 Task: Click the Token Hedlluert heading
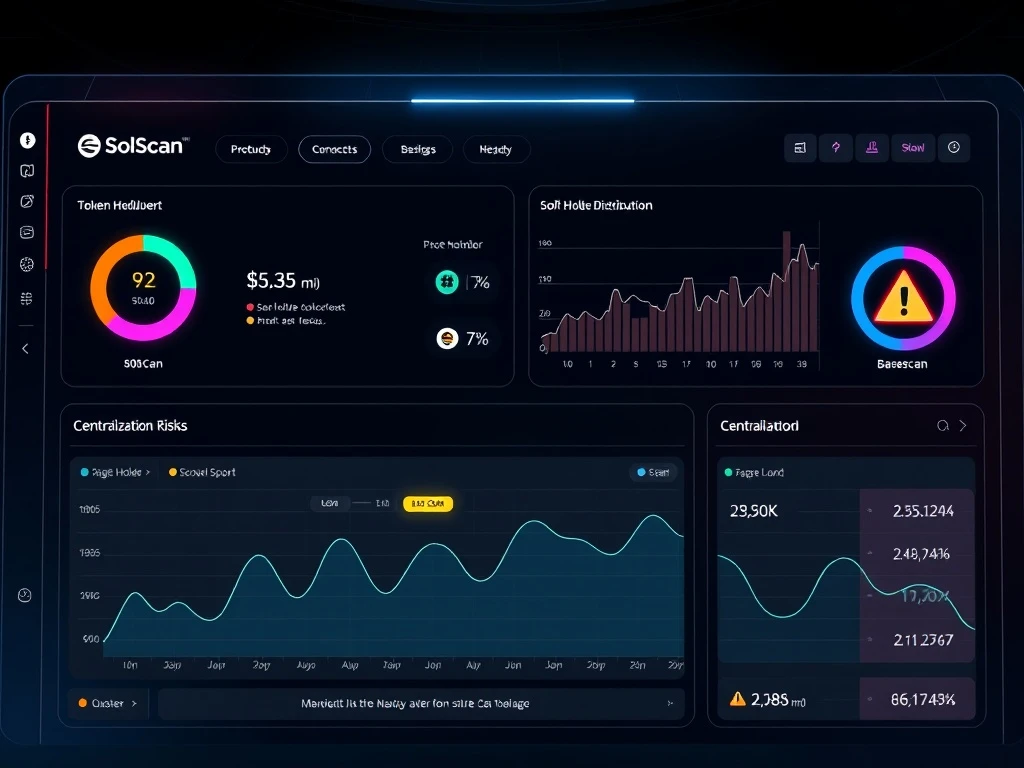pyautogui.click(x=120, y=205)
